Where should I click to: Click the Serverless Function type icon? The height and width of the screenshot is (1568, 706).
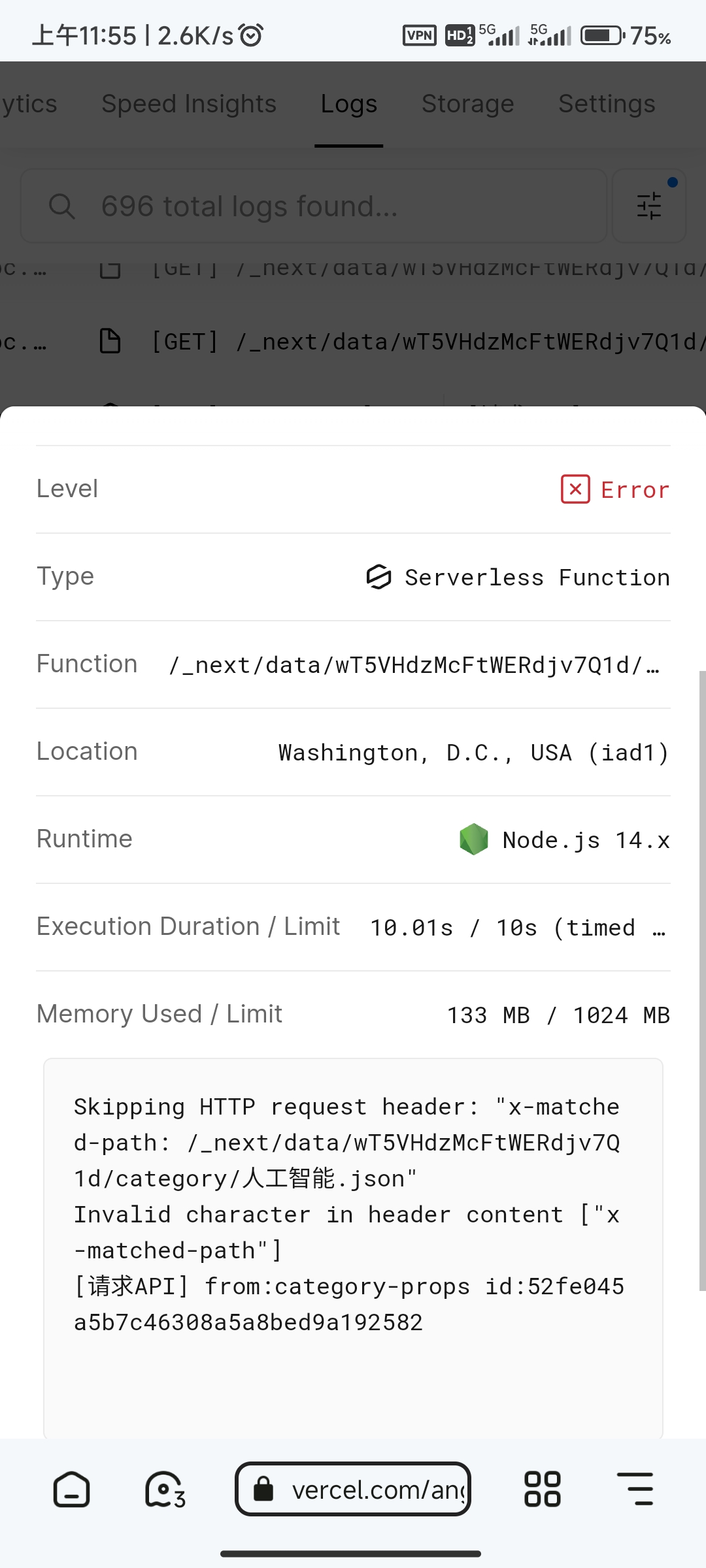(380, 578)
